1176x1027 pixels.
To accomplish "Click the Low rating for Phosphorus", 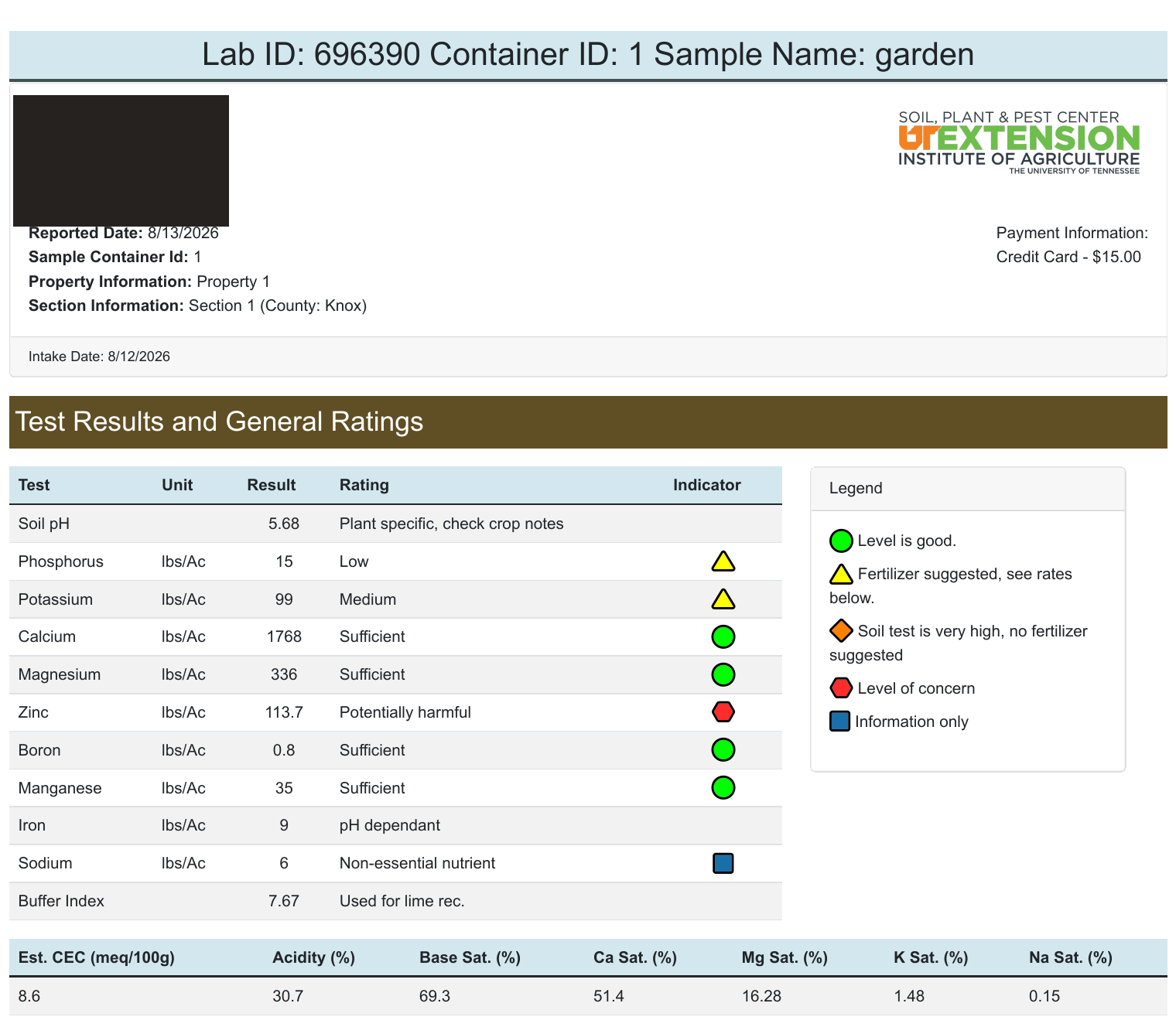I will click(x=354, y=561).
